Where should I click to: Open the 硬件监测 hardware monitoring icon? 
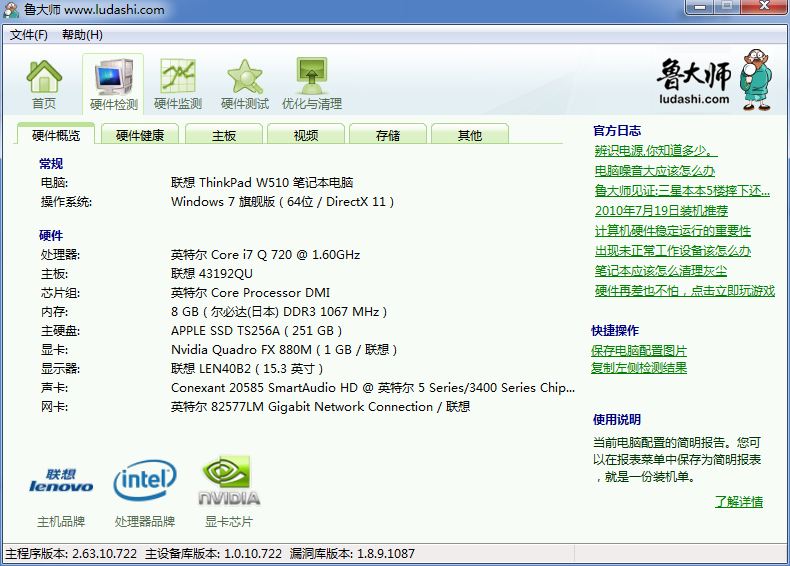point(178,84)
